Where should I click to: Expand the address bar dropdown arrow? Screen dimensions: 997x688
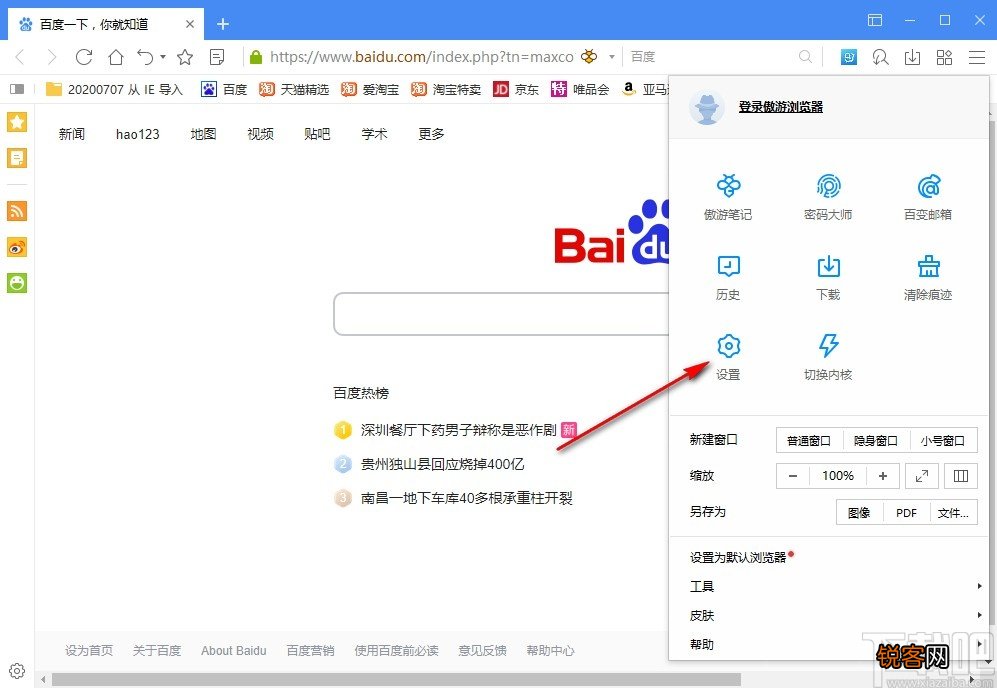pyautogui.click(x=612, y=57)
